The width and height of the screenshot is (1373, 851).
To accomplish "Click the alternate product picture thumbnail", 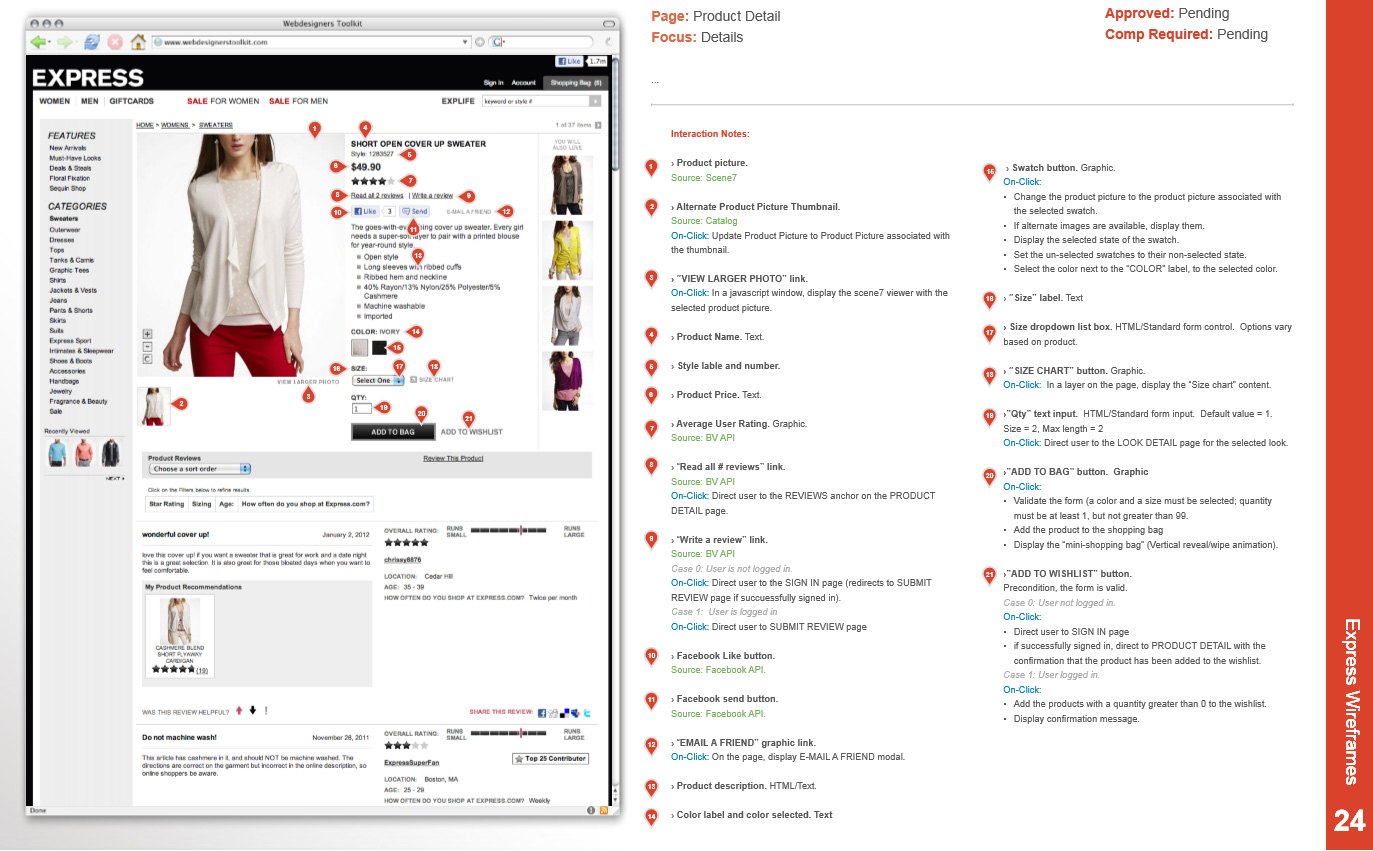I will pyautogui.click(x=154, y=407).
